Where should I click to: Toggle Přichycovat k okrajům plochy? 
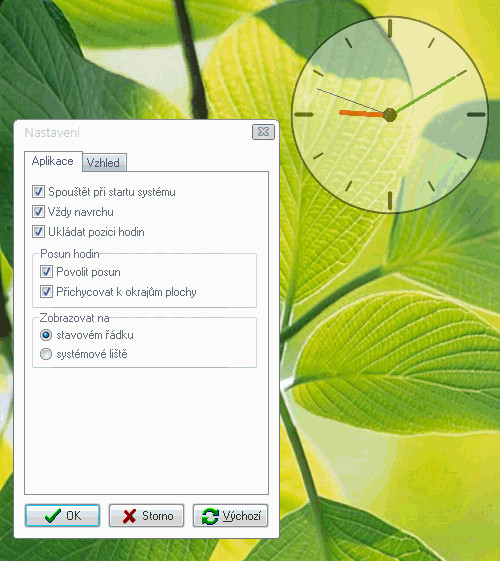pos(46,292)
